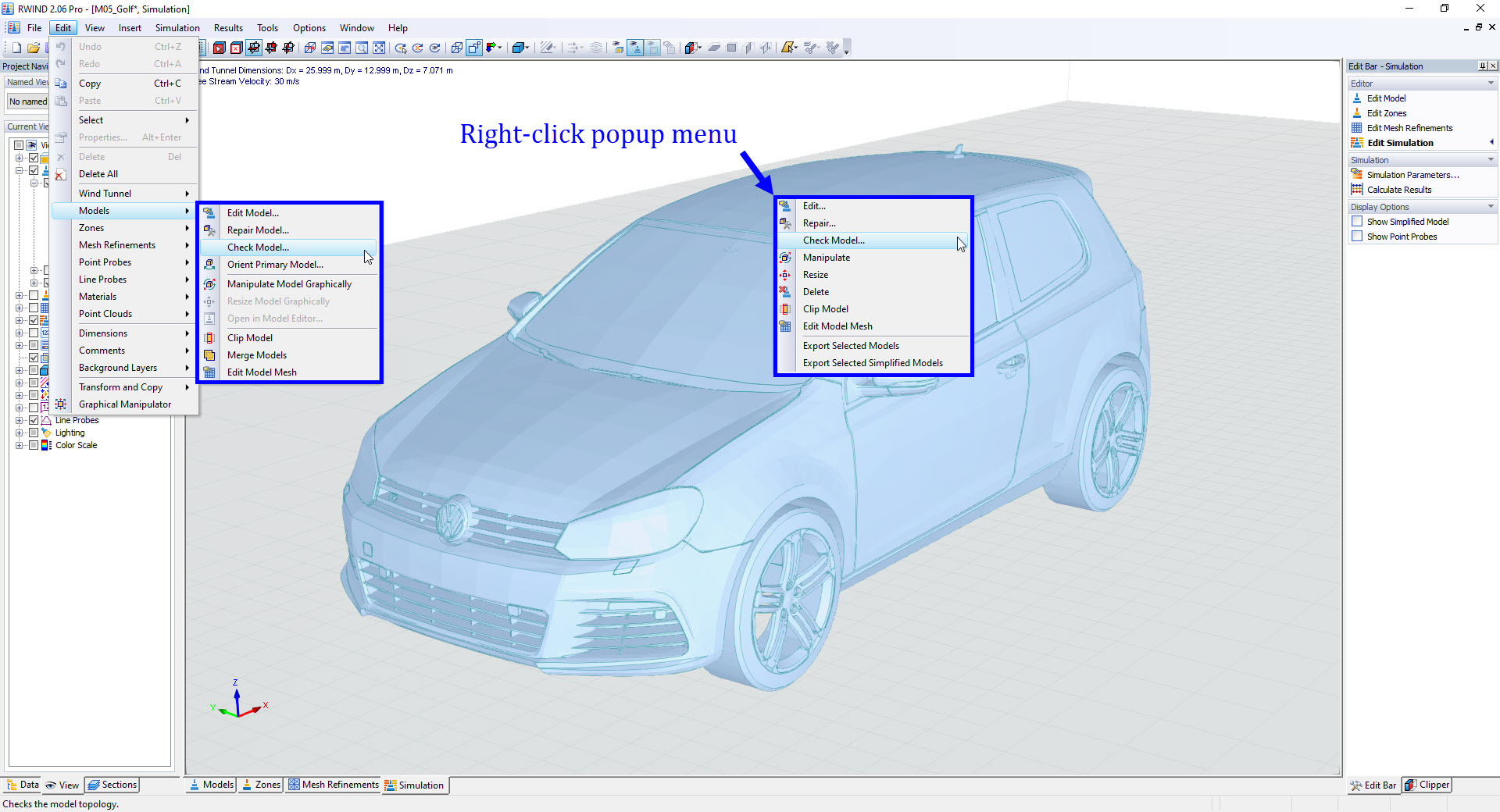
Task: Select the Clip Model icon in Models submenu
Action: click(209, 338)
